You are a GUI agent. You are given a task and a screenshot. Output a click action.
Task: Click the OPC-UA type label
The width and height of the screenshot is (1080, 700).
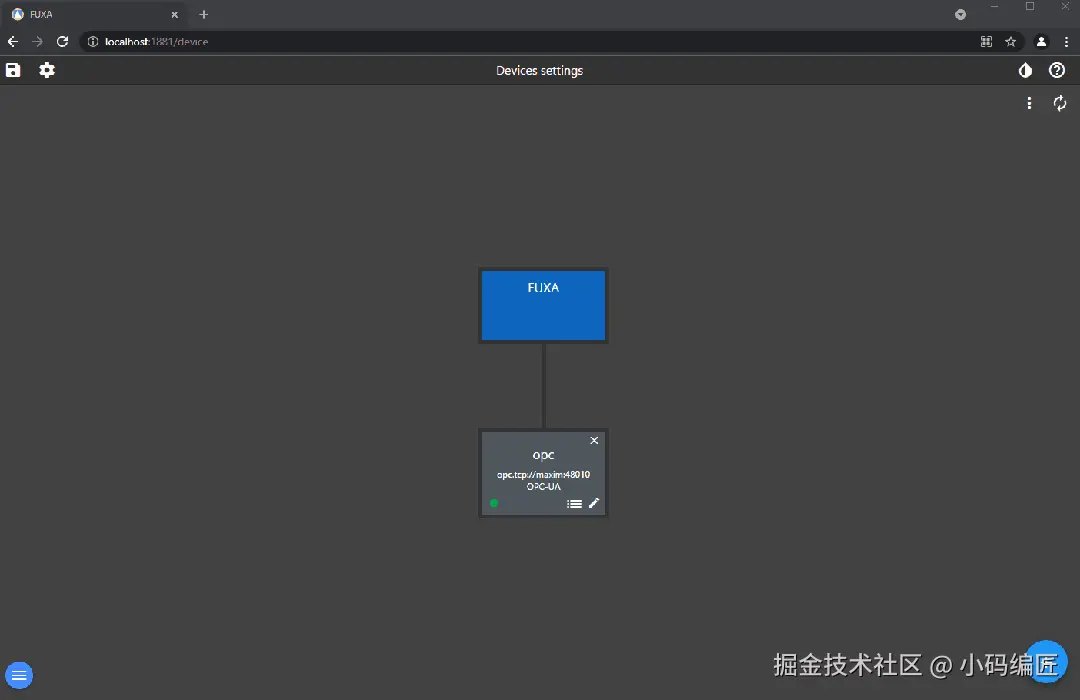tap(543, 486)
